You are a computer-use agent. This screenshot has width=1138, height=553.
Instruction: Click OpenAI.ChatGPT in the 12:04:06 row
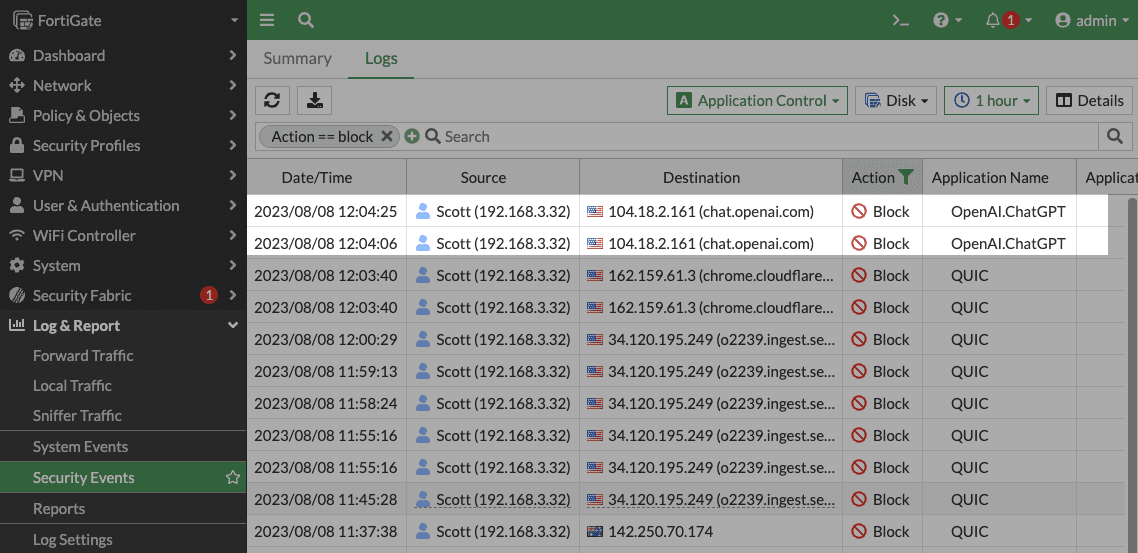pos(1008,243)
